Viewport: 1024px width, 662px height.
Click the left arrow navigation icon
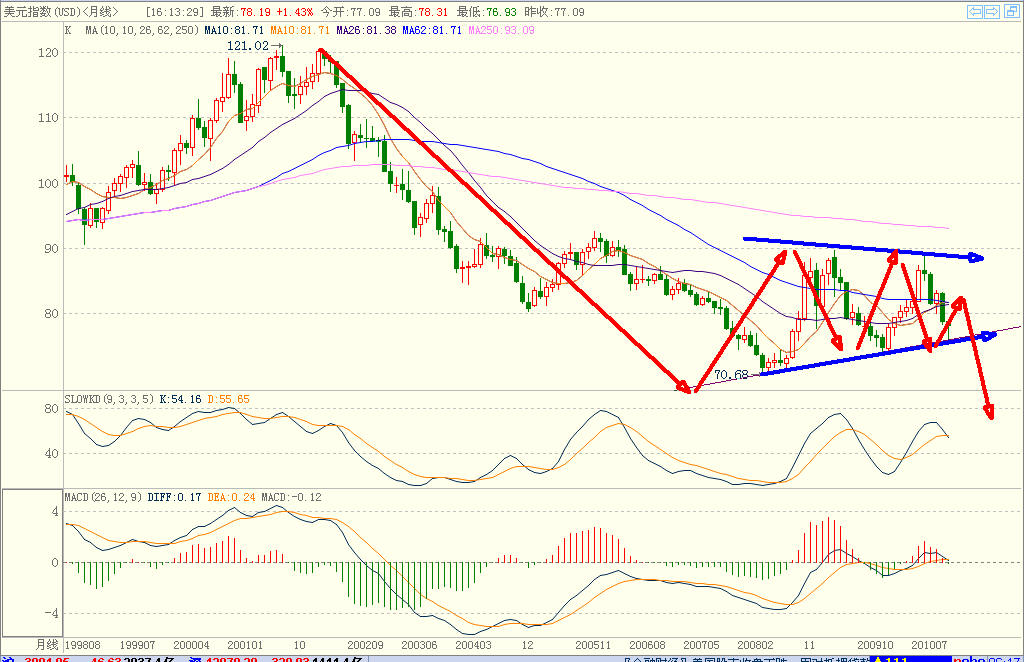point(975,12)
